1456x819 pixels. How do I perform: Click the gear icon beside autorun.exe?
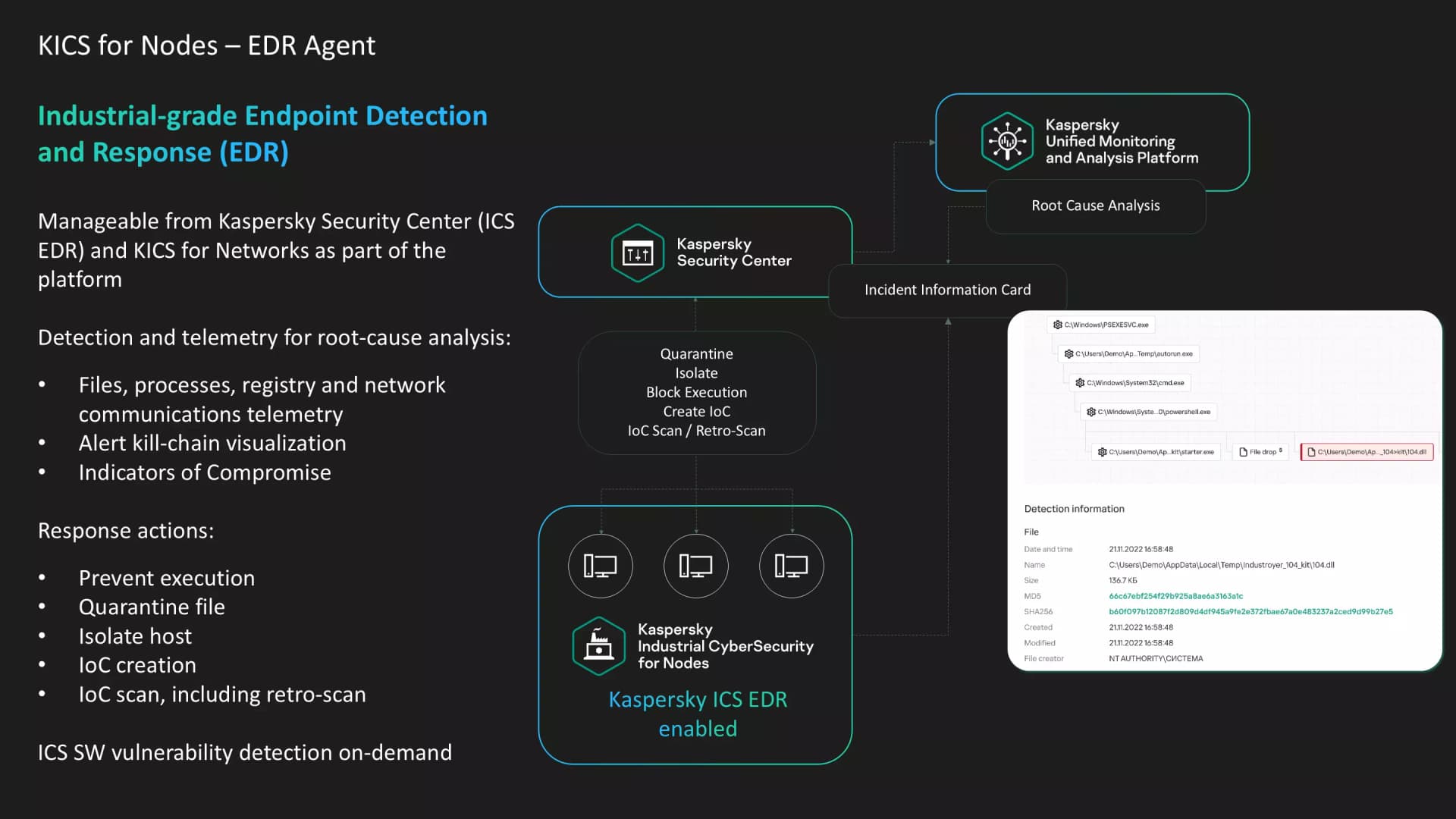click(1068, 353)
